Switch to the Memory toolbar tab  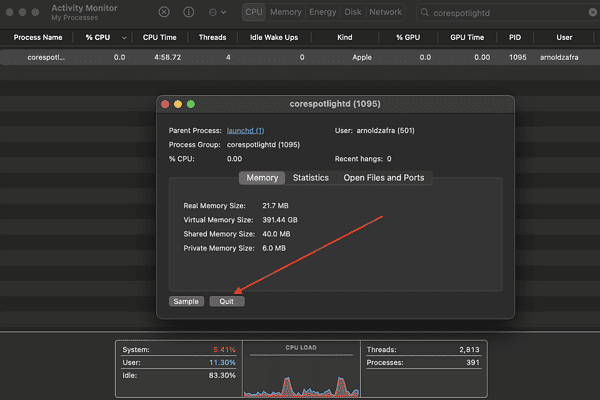point(286,12)
